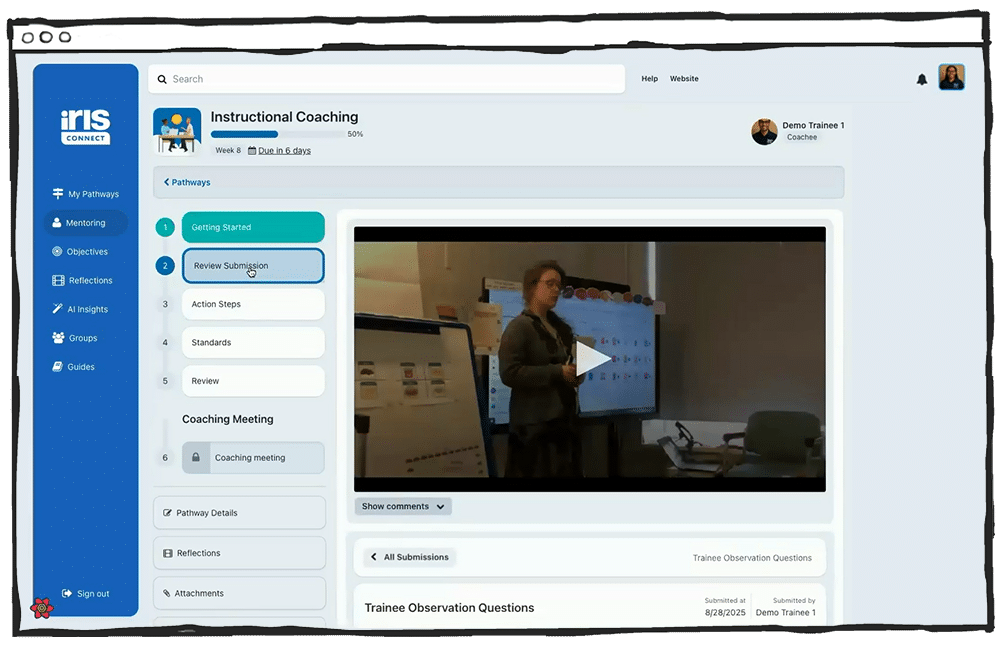
Task: Return to Pathways via back chevron
Action: pos(187,182)
